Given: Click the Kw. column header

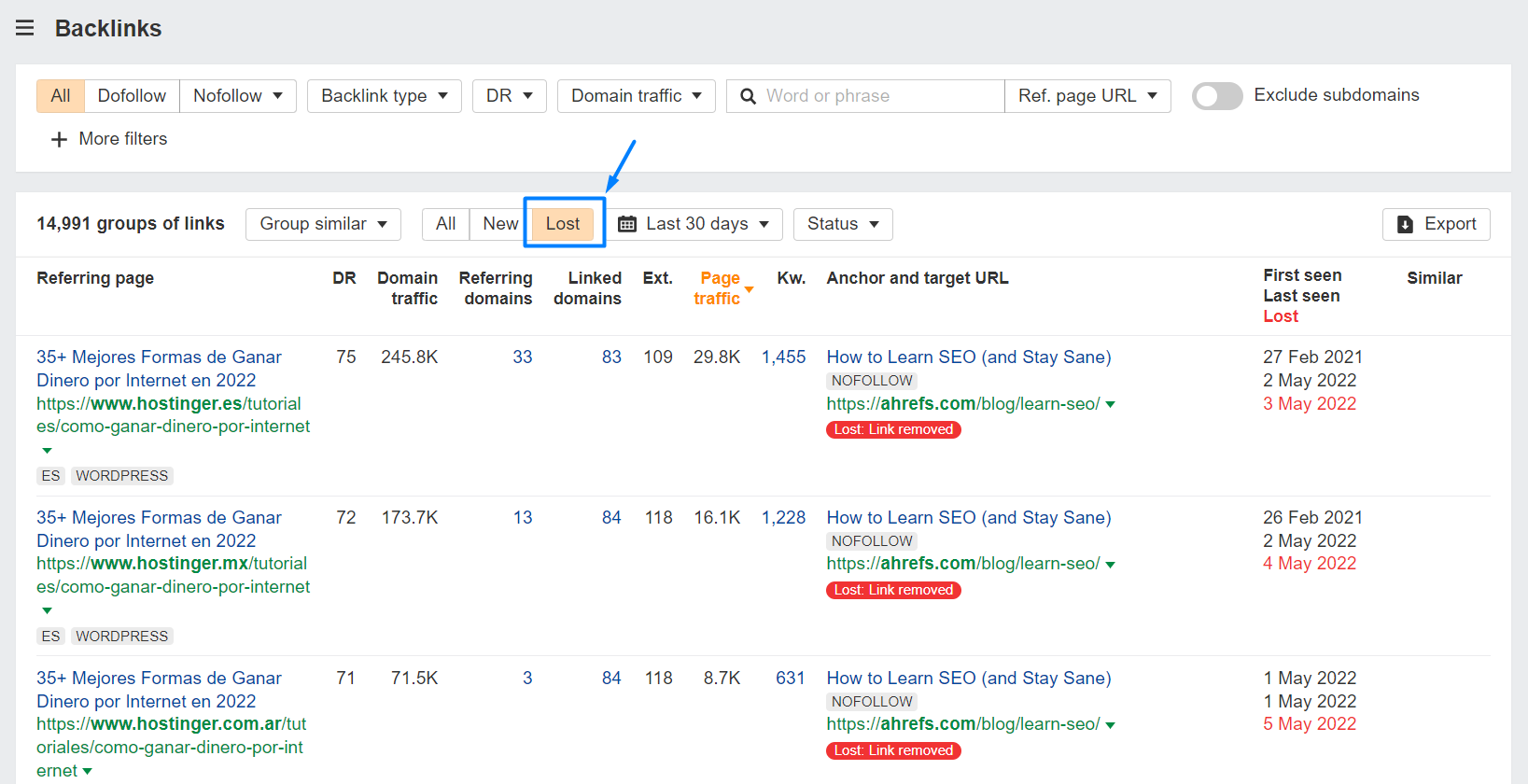Looking at the screenshot, I should tap(791, 278).
